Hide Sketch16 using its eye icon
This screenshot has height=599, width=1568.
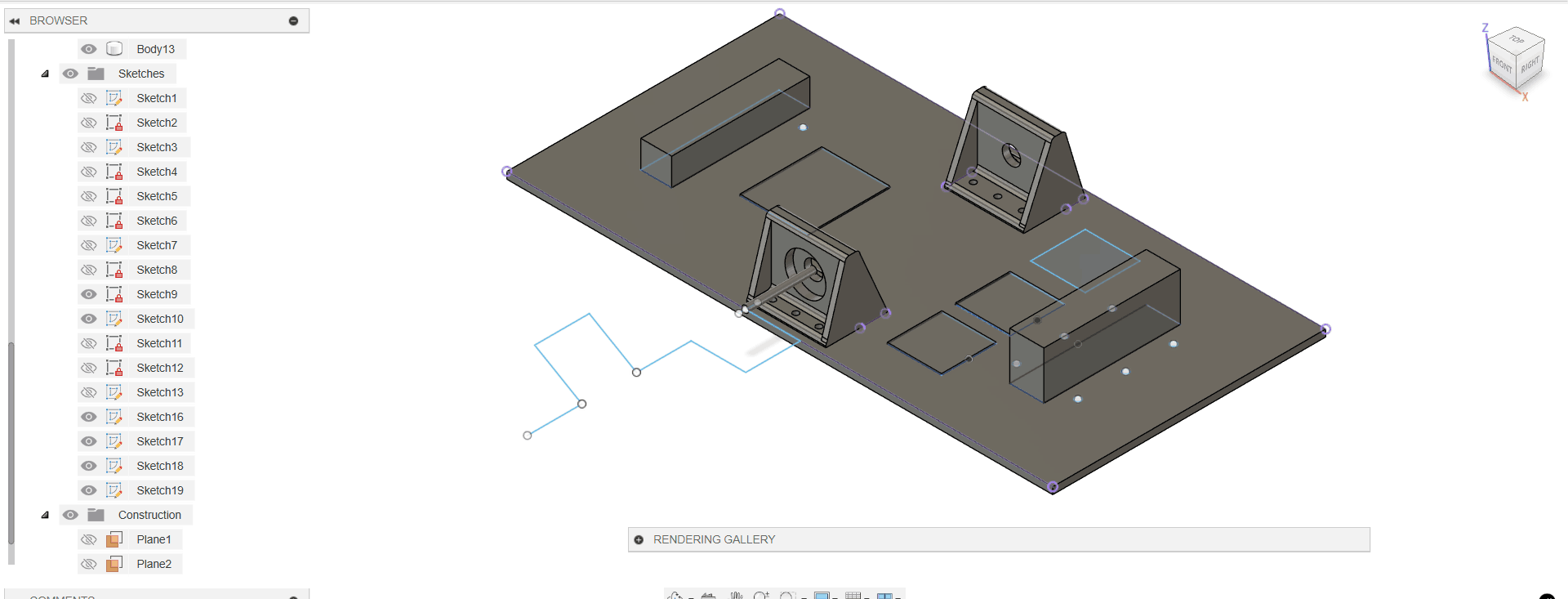click(x=89, y=417)
